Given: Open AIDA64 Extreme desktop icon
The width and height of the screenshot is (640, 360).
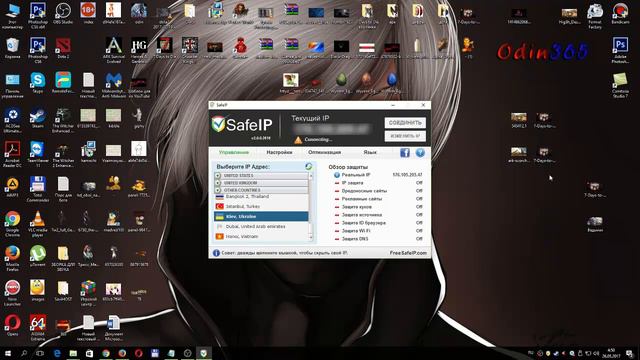Looking at the screenshot, I should (x=38, y=328).
